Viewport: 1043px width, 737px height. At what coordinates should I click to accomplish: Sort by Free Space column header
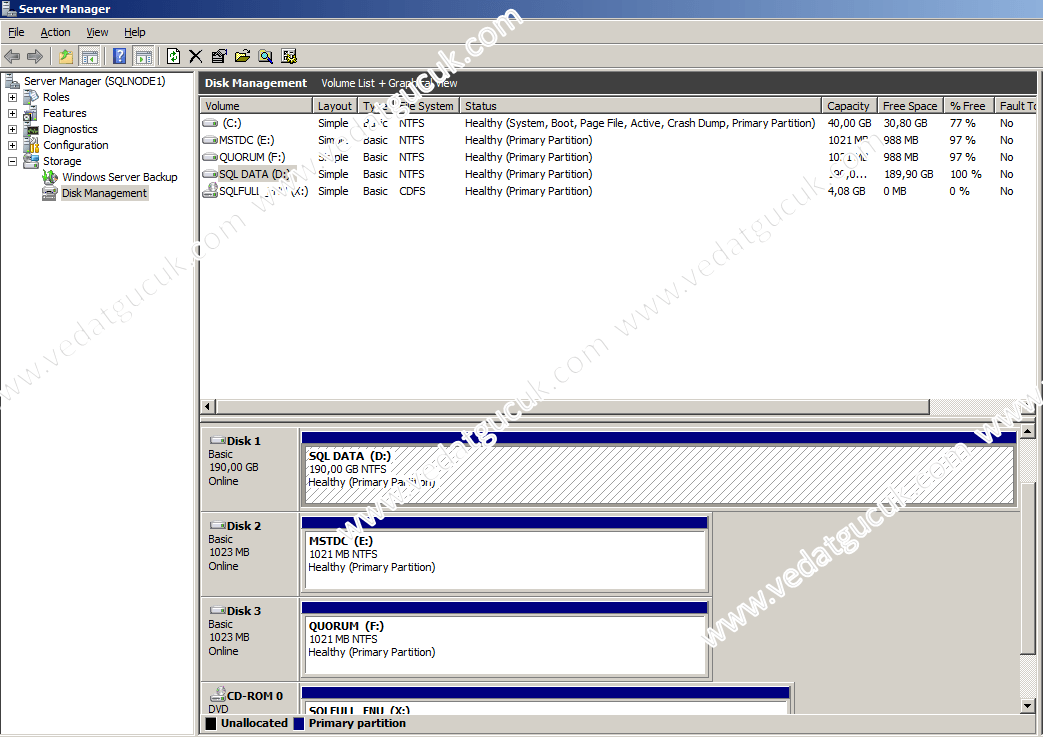910,106
